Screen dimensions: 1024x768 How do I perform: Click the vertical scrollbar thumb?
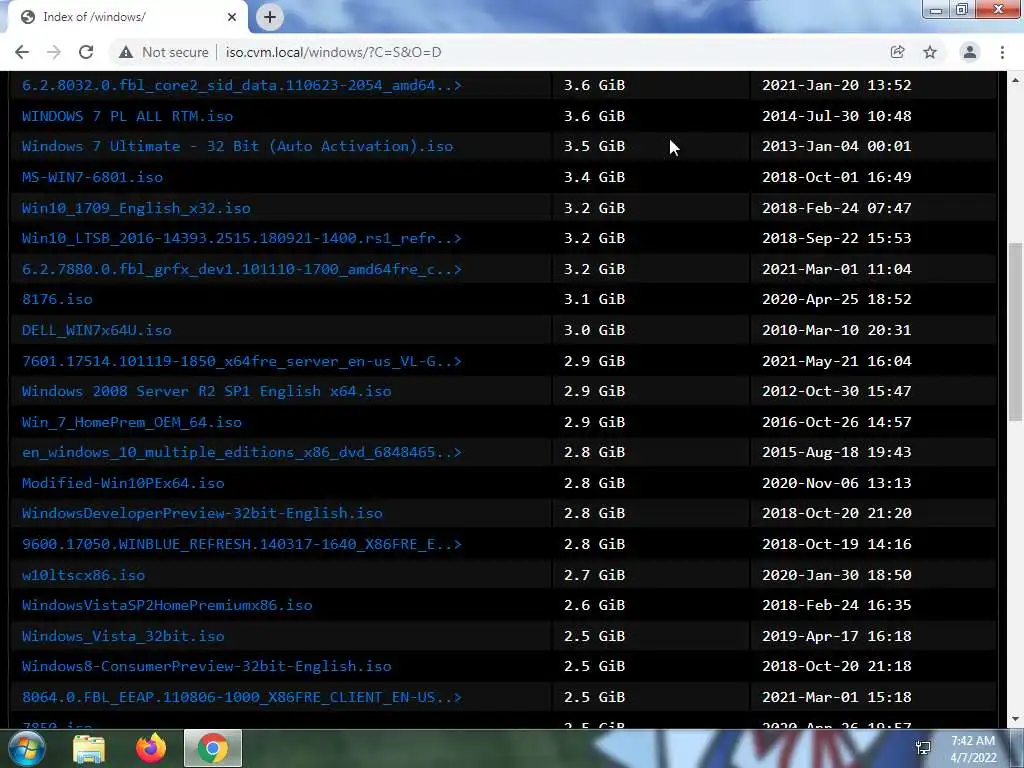click(x=1015, y=332)
